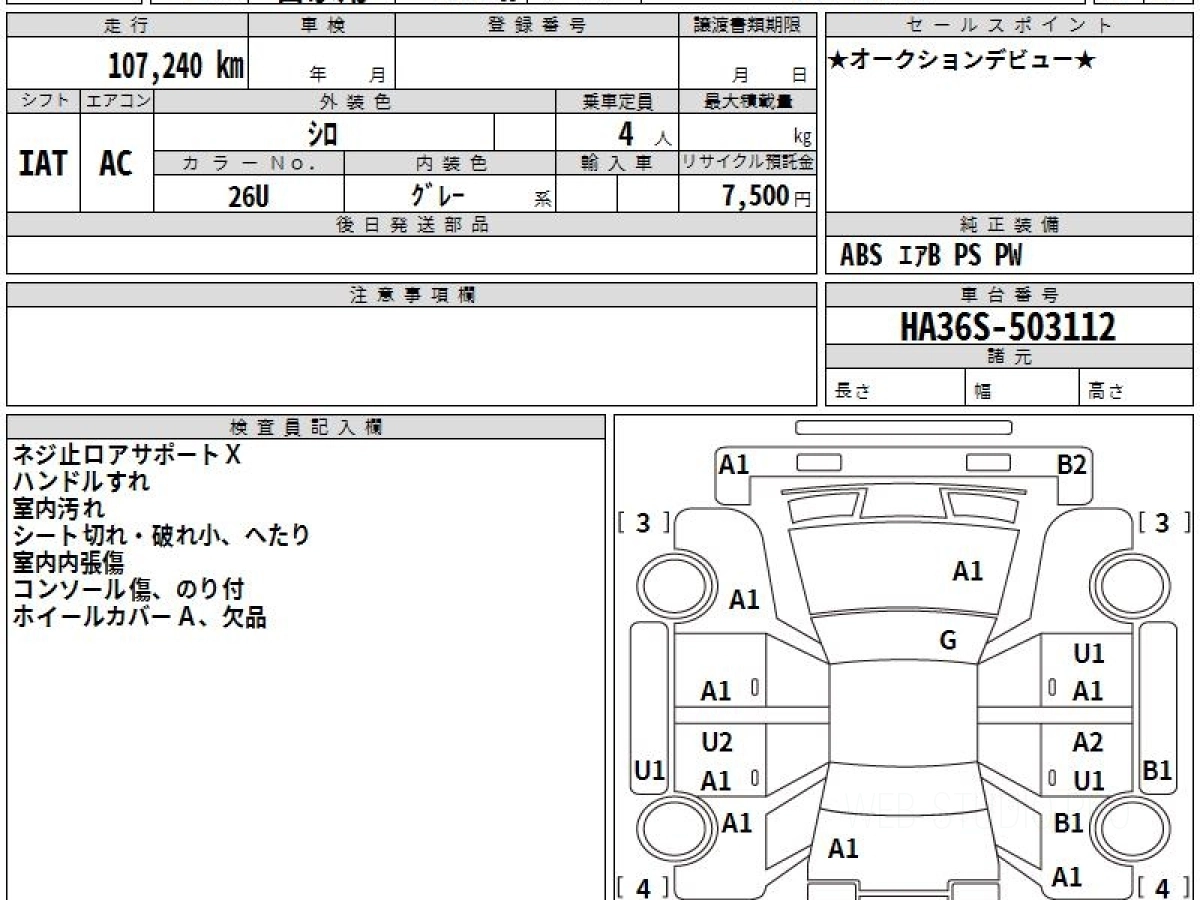Select the ★オークションデビュー★ sales point text

962,61
